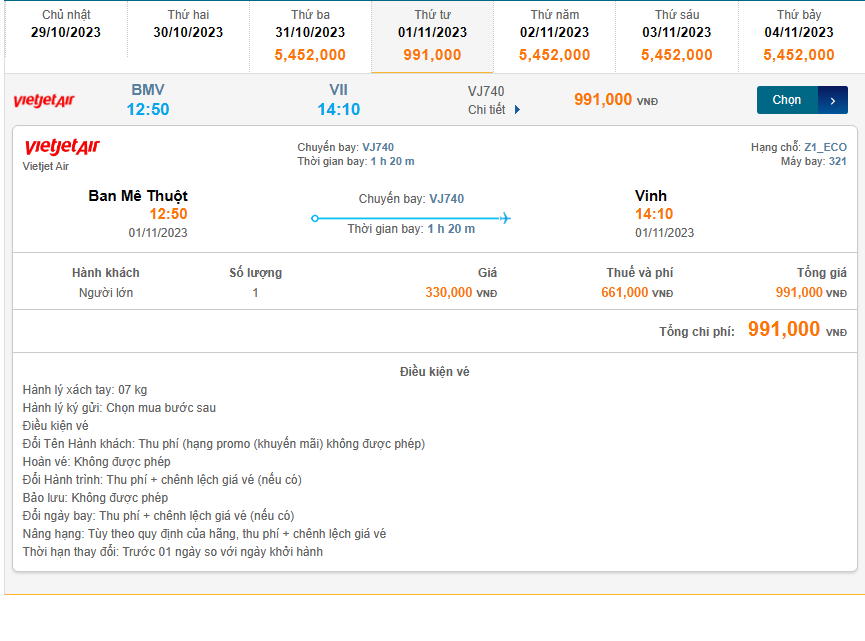Click flight number VJ740 in summary row
The height and width of the screenshot is (641, 865).
(486, 91)
